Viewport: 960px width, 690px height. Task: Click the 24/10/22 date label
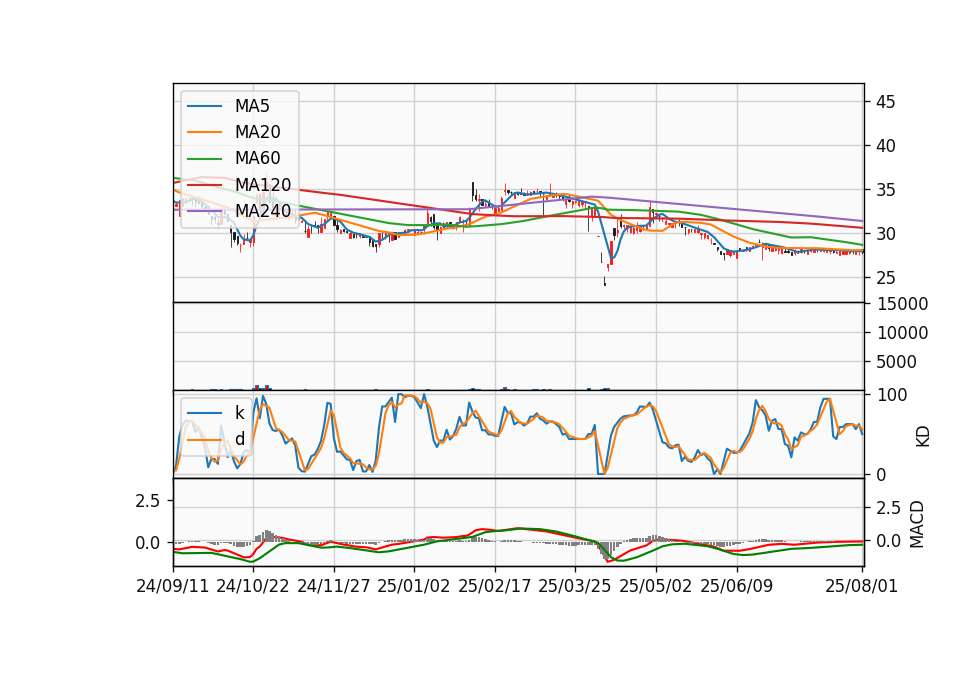pos(253,586)
